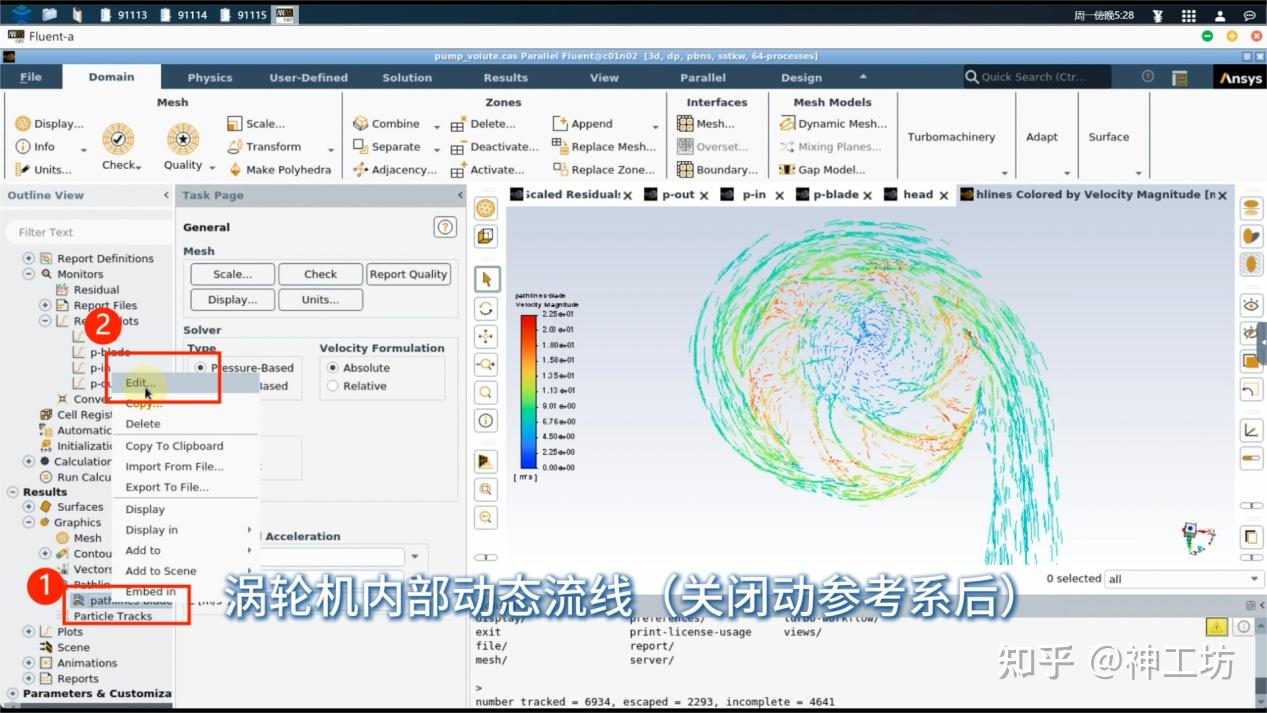Click the 91113 item in OS taskbar
Viewport: 1267px width, 713px height.
pos(123,15)
